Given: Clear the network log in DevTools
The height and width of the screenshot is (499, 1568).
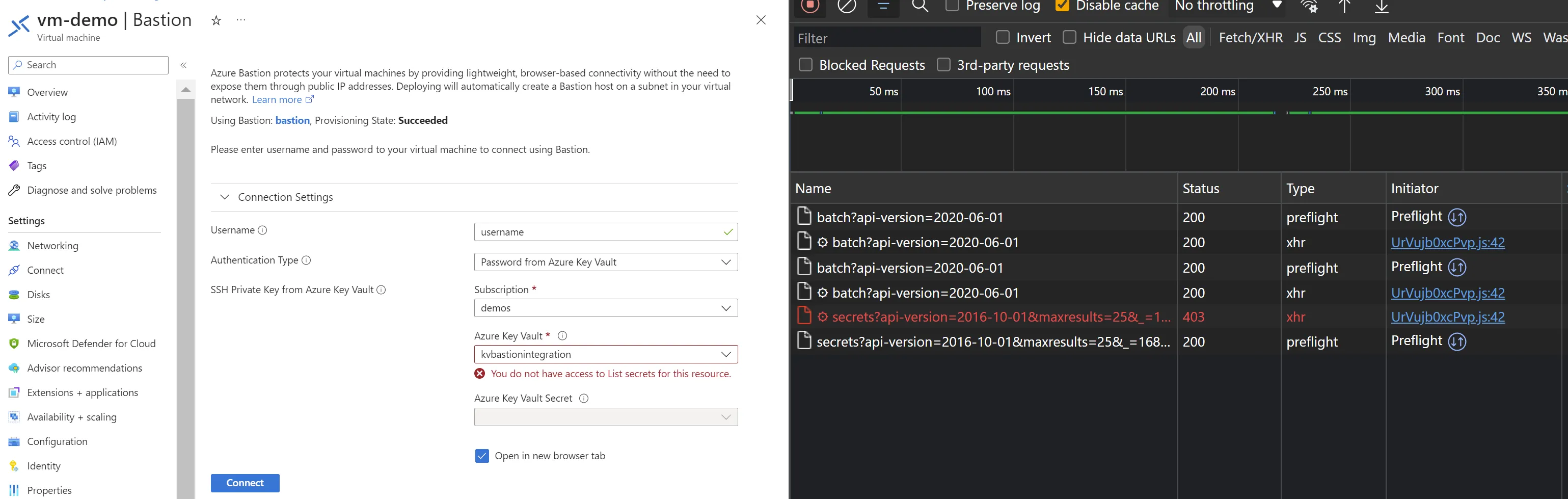Looking at the screenshot, I should pos(847,6).
